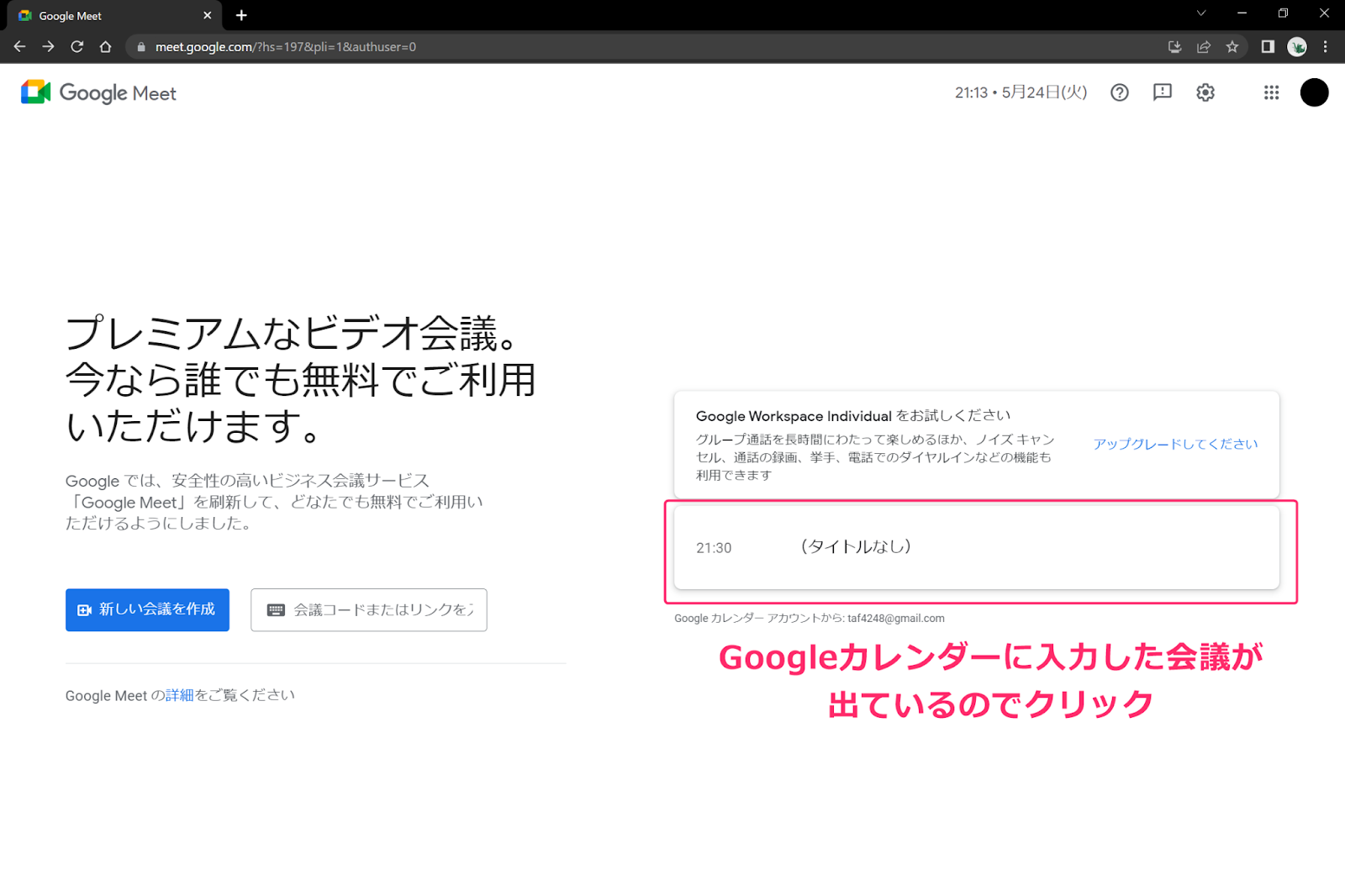The height and width of the screenshot is (896, 1345).
Task: View site info via lock icon
Action: point(141,47)
